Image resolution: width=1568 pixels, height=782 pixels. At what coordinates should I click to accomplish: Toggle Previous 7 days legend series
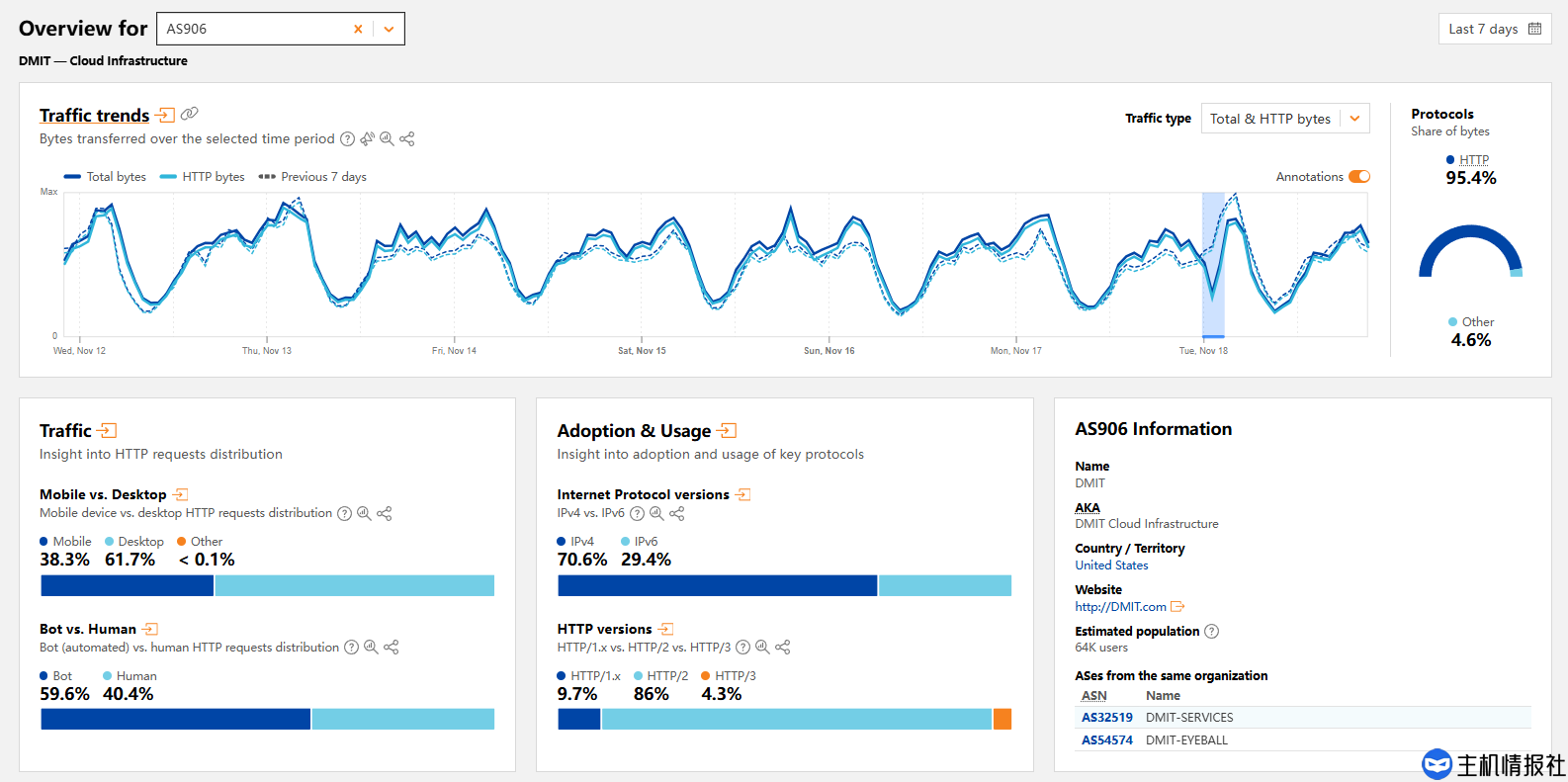coord(312,177)
